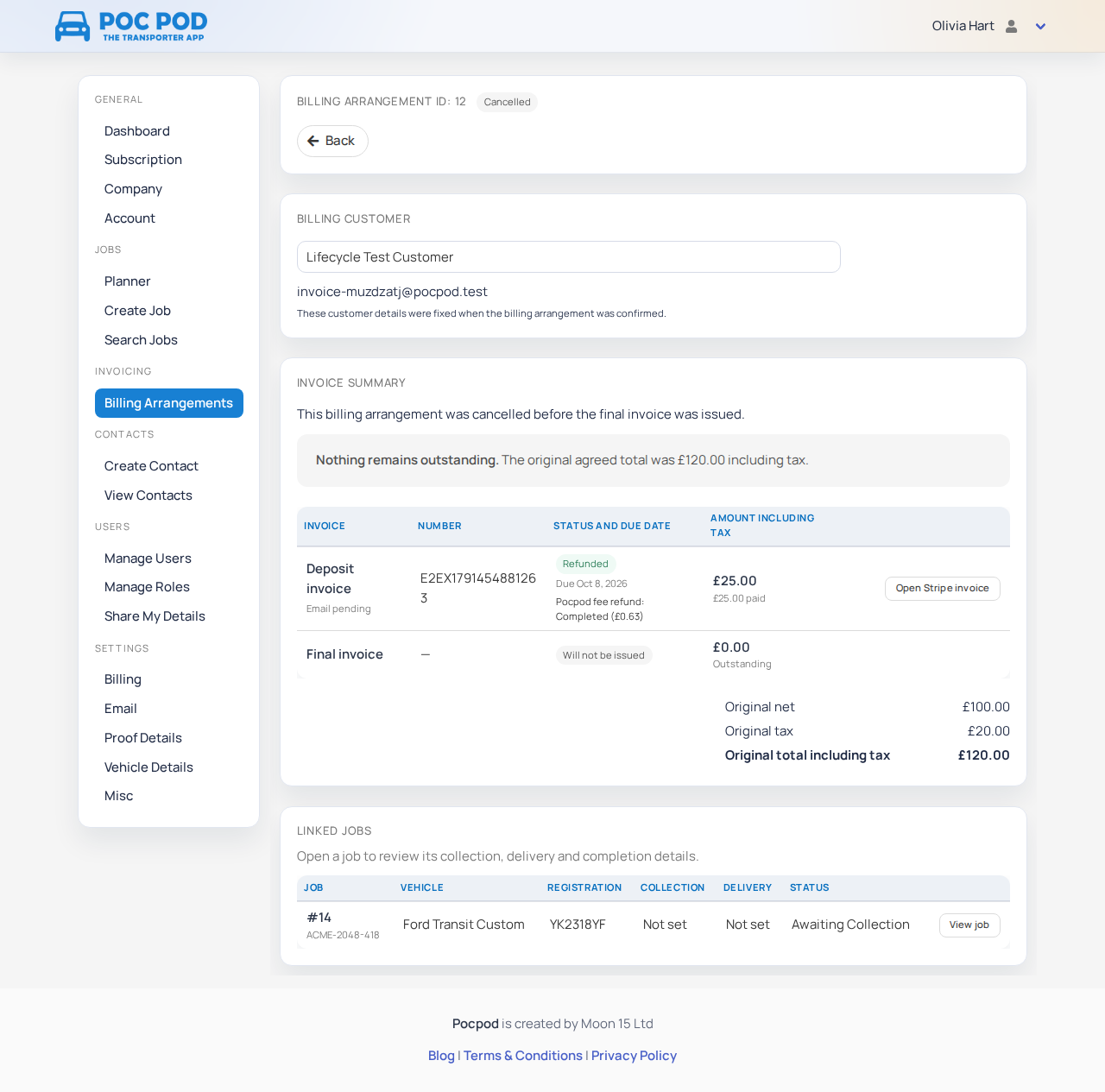Image resolution: width=1105 pixels, height=1092 pixels.
Task: View job #14 details
Action: pyautogui.click(x=969, y=925)
